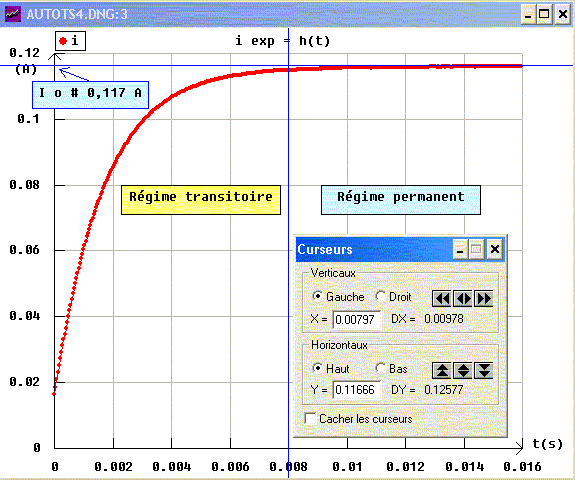Click the red dot legend marker for i
This screenshot has height=480, width=575.
coord(63,41)
